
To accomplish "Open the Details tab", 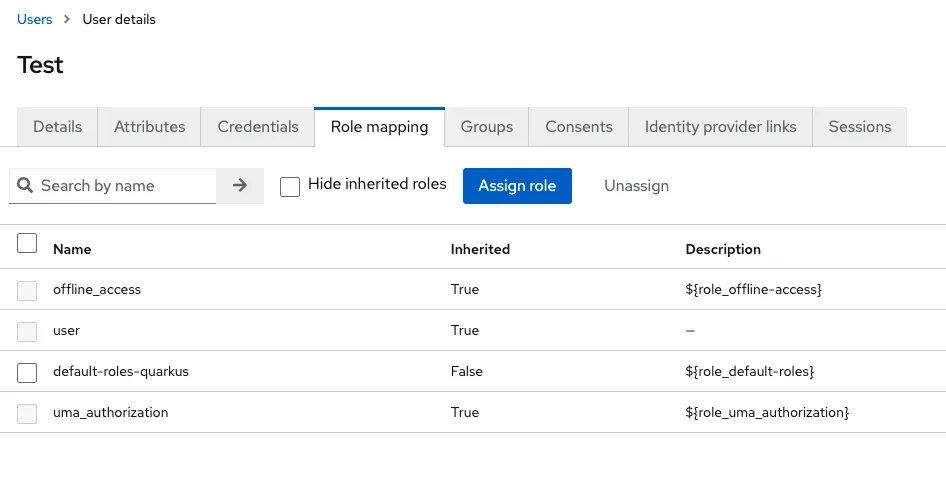I will tap(57, 127).
